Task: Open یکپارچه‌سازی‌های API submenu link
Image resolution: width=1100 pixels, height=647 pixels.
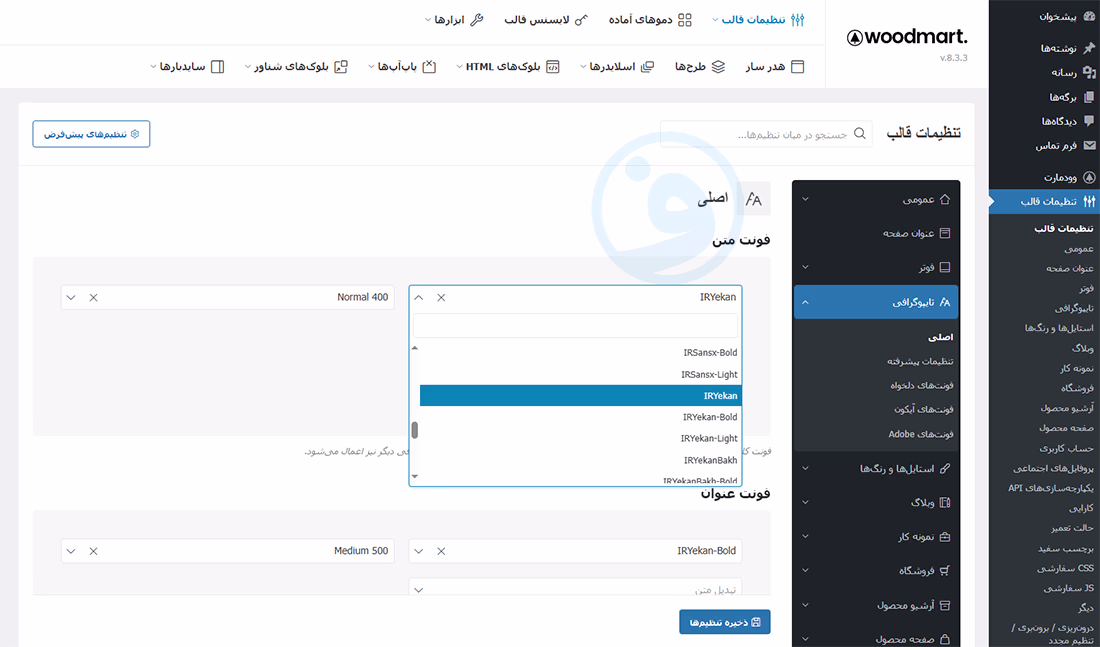Action: click(1051, 488)
